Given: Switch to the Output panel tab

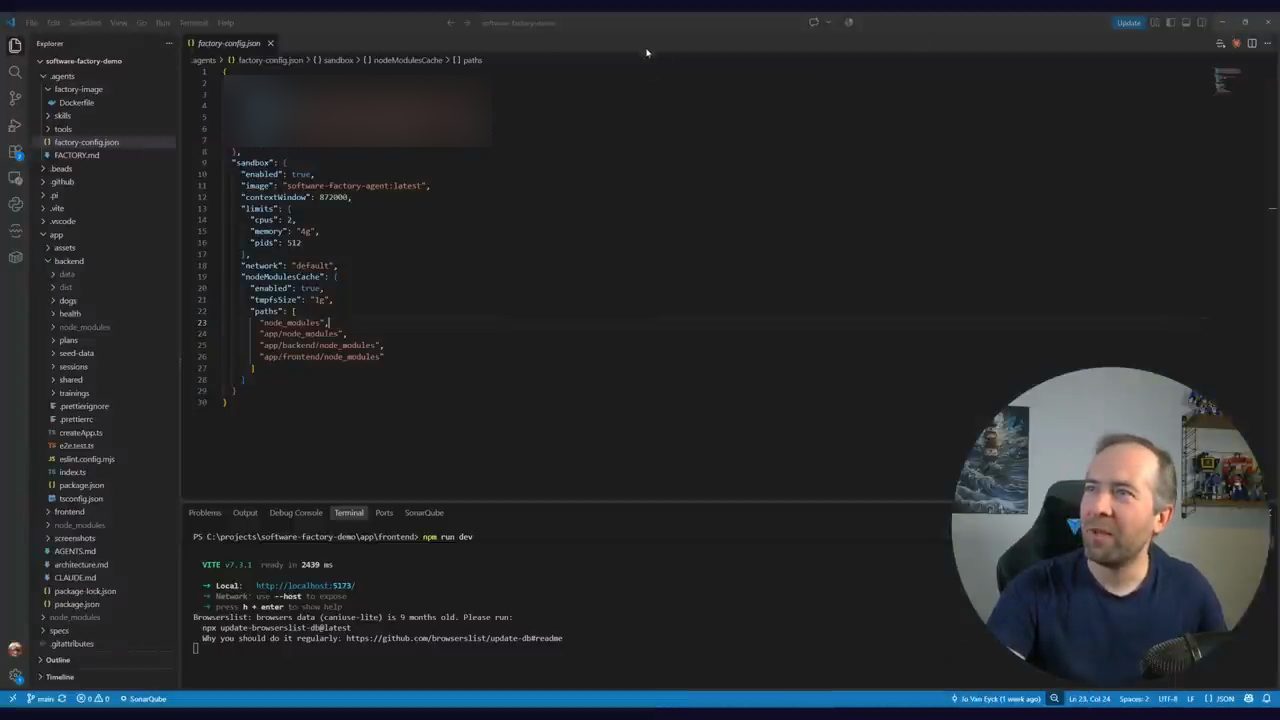Looking at the screenshot, I should 245,512.
